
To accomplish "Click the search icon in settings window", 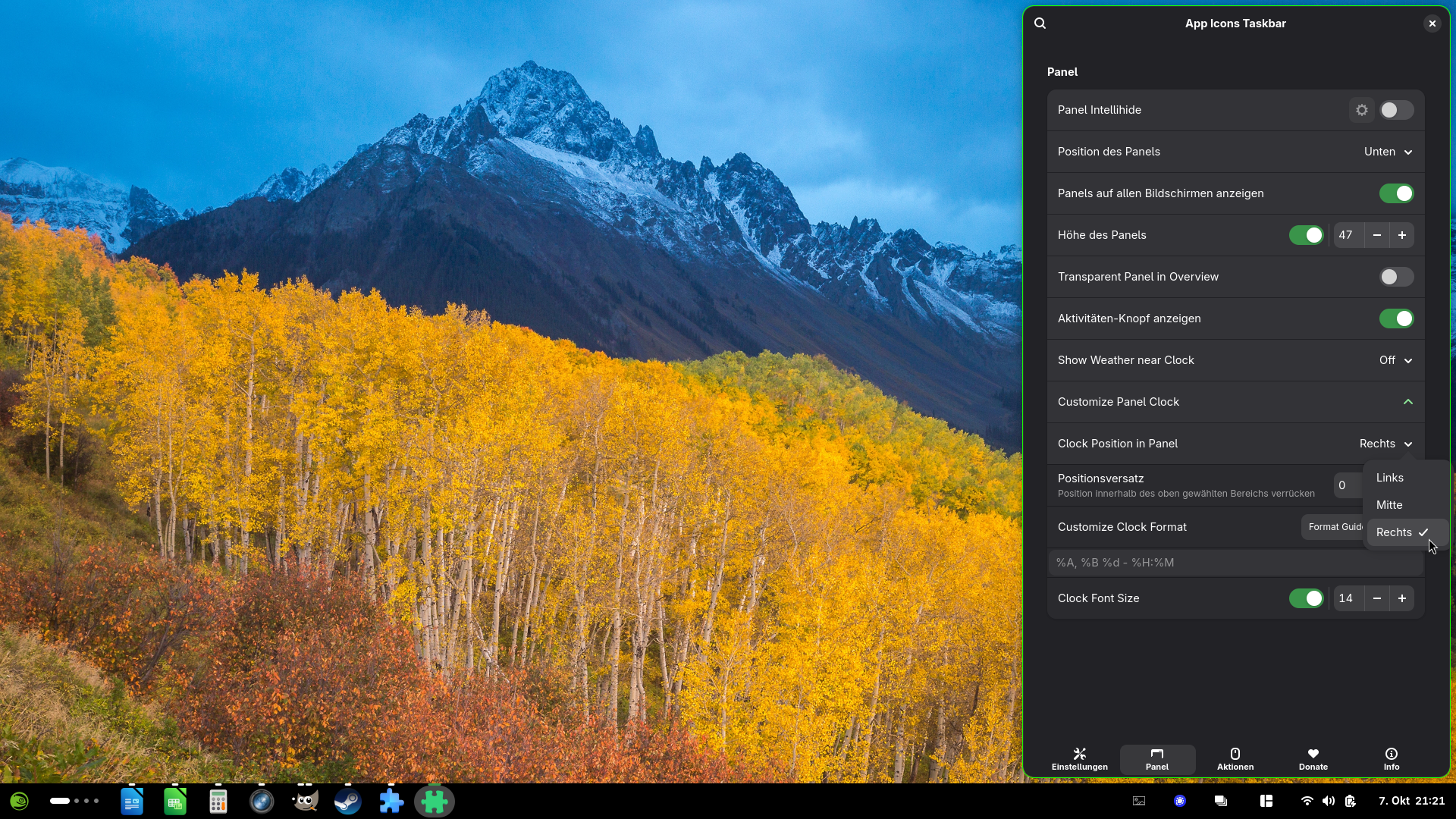I will click(1040, 24).
